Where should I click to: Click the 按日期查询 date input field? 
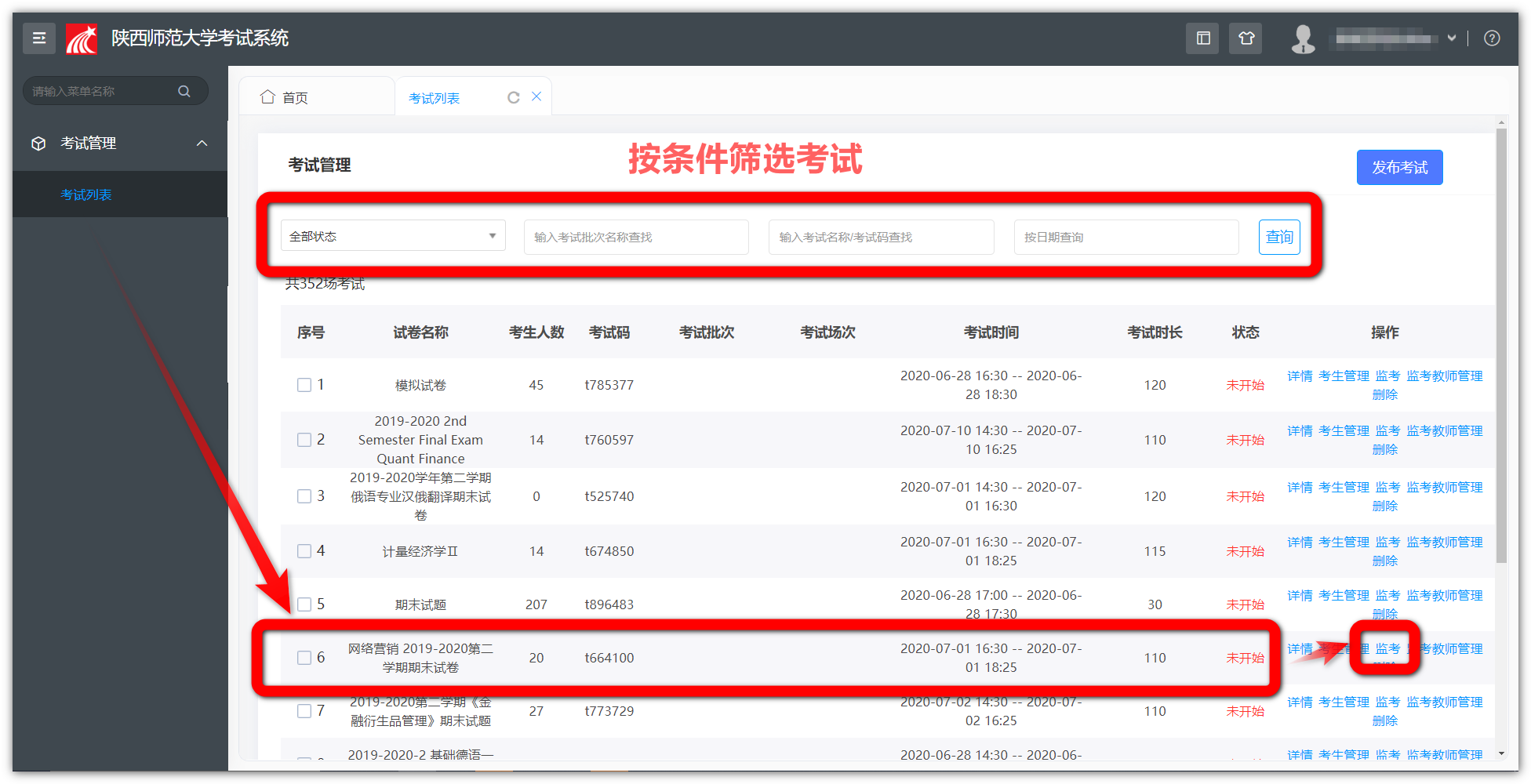tap(1126, 237)
